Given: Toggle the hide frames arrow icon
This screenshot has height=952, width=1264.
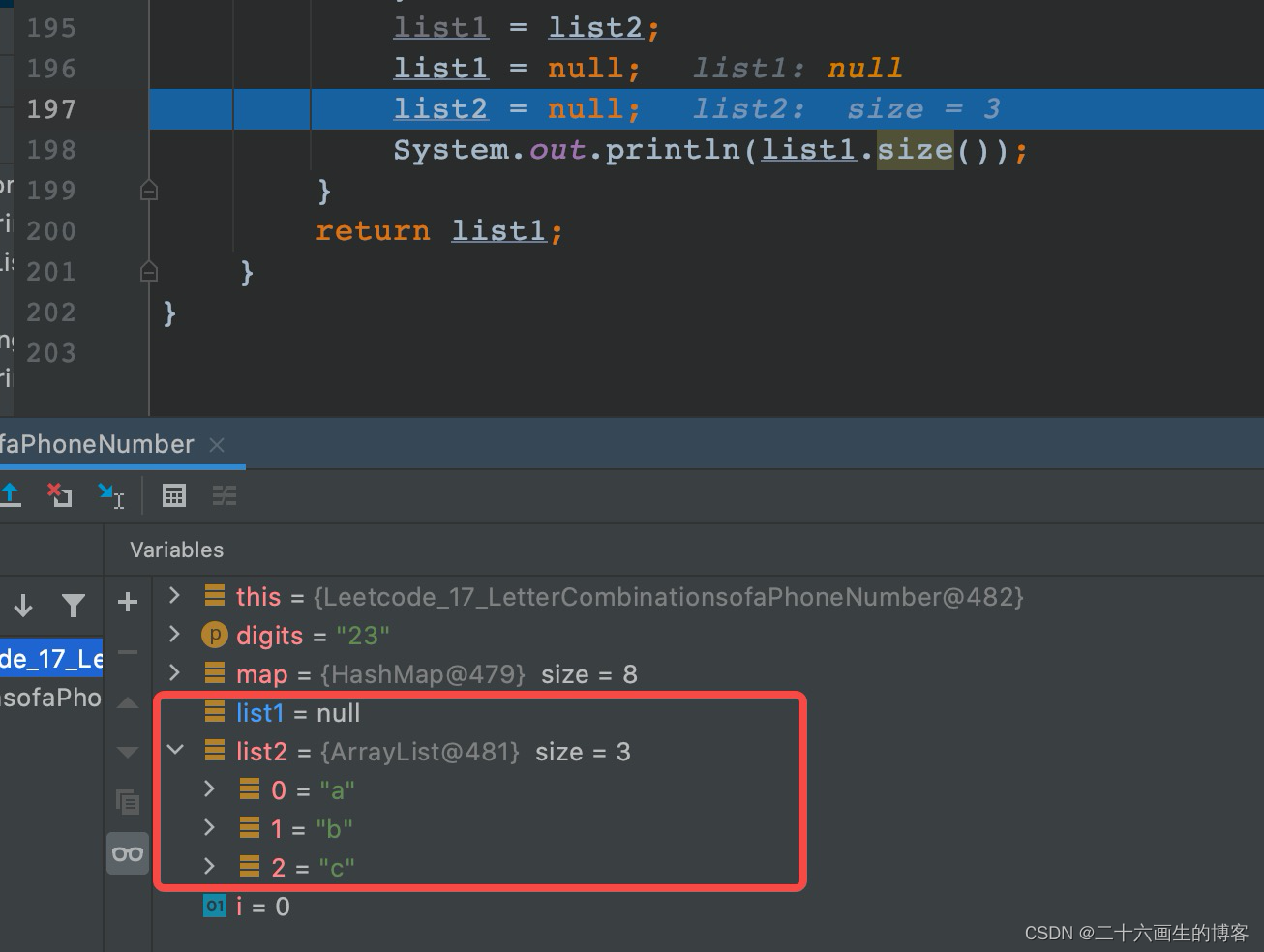Looking at the screenshot, I should (x=23, y=605).
